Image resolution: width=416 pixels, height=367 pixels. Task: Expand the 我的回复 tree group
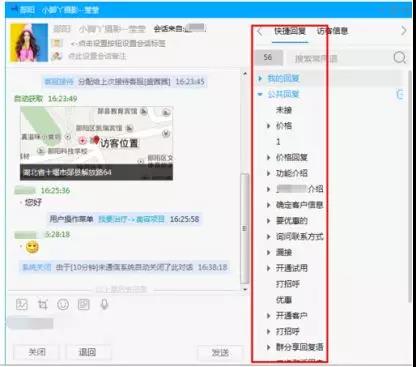(x=260, y=79)
